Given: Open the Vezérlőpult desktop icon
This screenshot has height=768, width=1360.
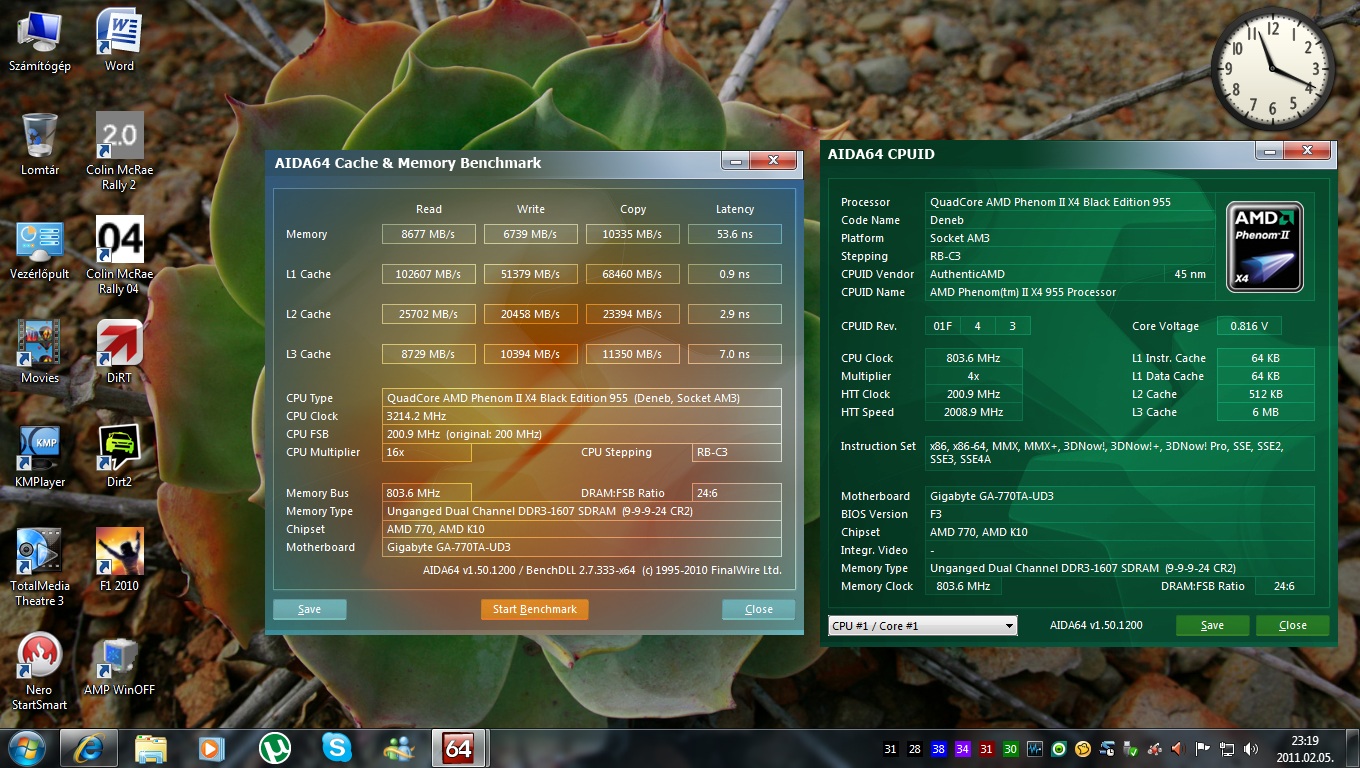Looking at the screenshot, I should tap(39, 249).
